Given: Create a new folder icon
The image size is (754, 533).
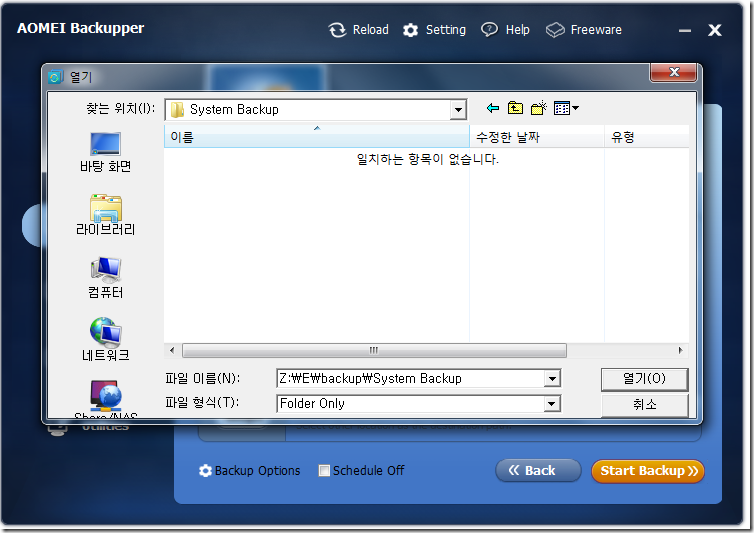Looking at the screenshot, I should [539, 108].
